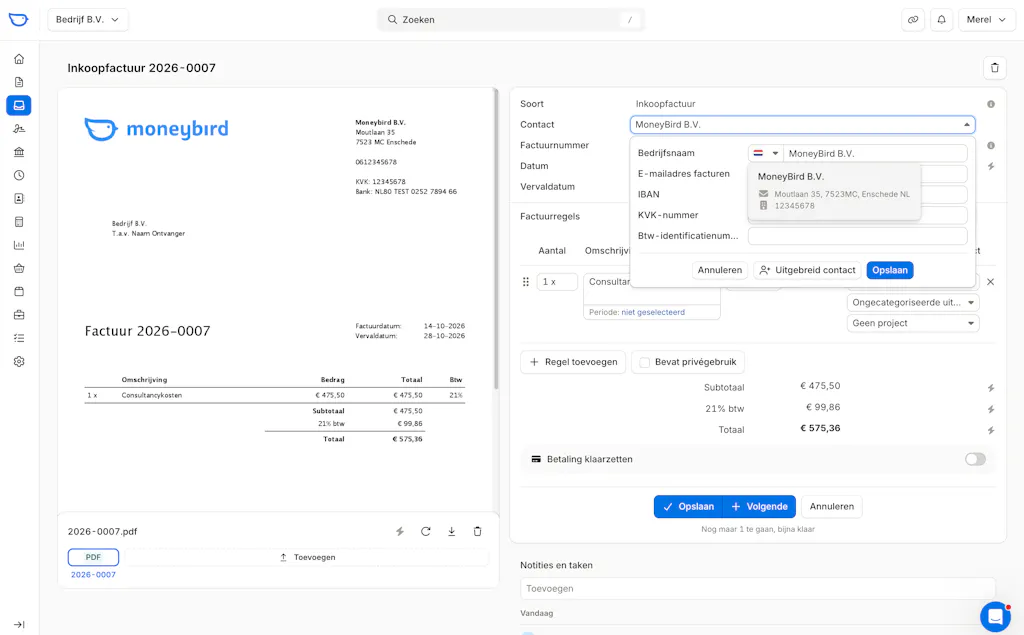Click Annuleren in contact popup
The width and height of the screenshot is (1024, 635).
coord(720,270)
